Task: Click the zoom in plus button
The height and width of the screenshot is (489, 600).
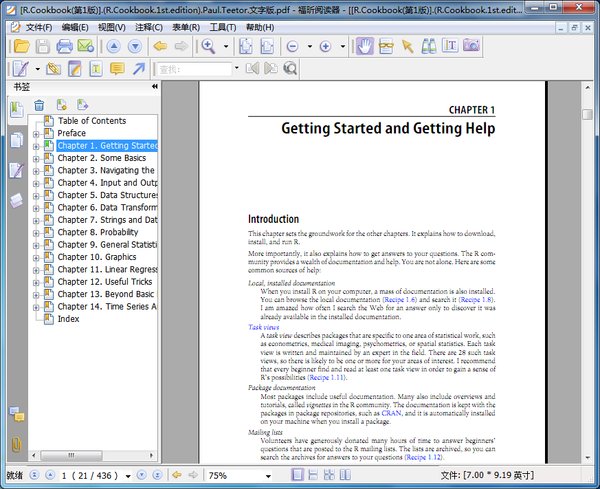Action: [x=325, y=46]
